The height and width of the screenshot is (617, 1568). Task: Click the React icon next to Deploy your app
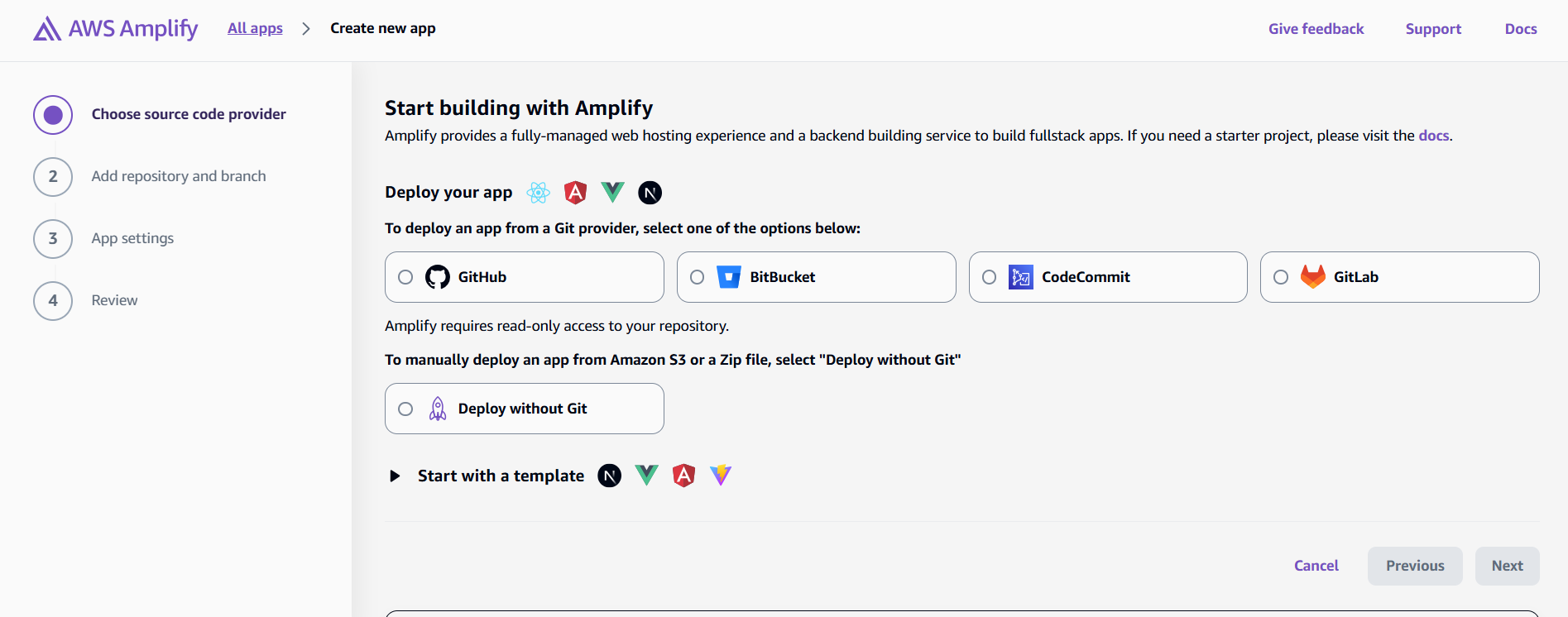point(538,192)
